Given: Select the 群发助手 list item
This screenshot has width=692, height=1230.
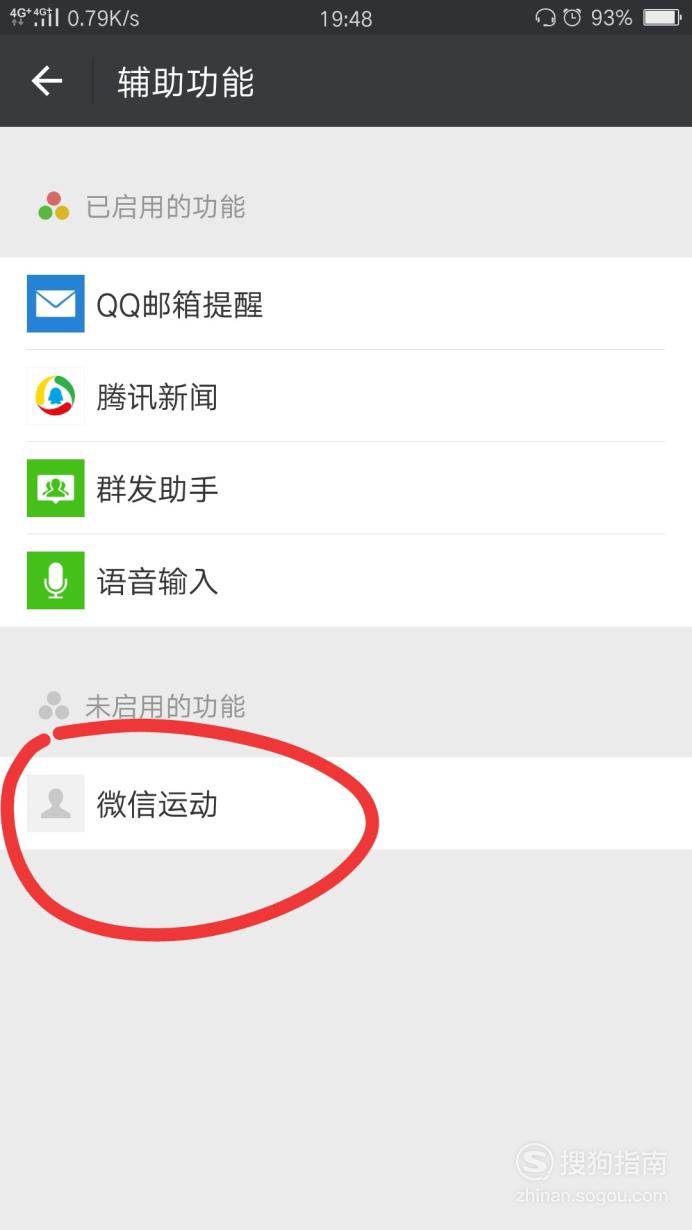Looking at the screenshot, I should [x=346, y=488].
